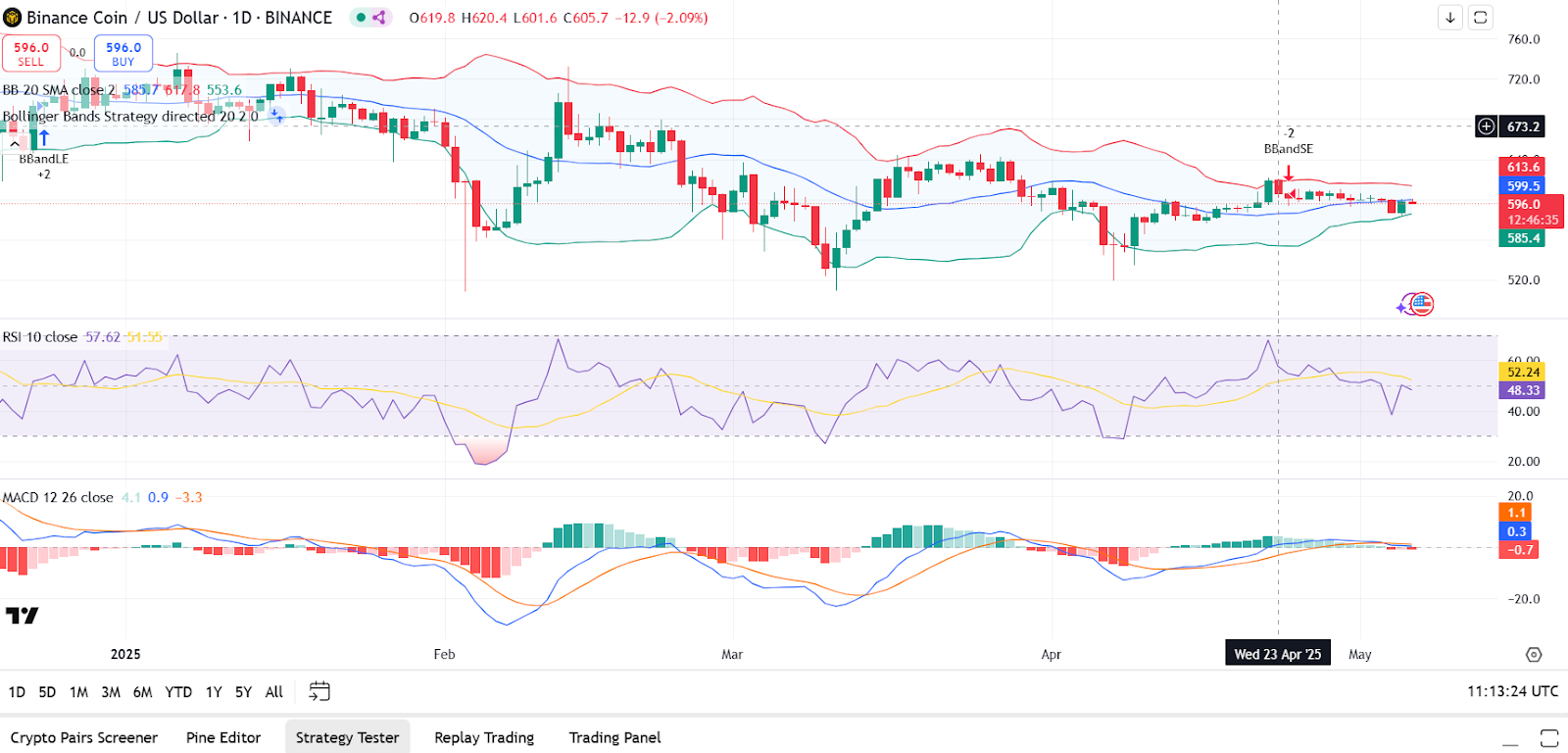Maximize the bottom panel with the square icon
This screenshot has height=753, width=1568.
tap(1549, 738)
